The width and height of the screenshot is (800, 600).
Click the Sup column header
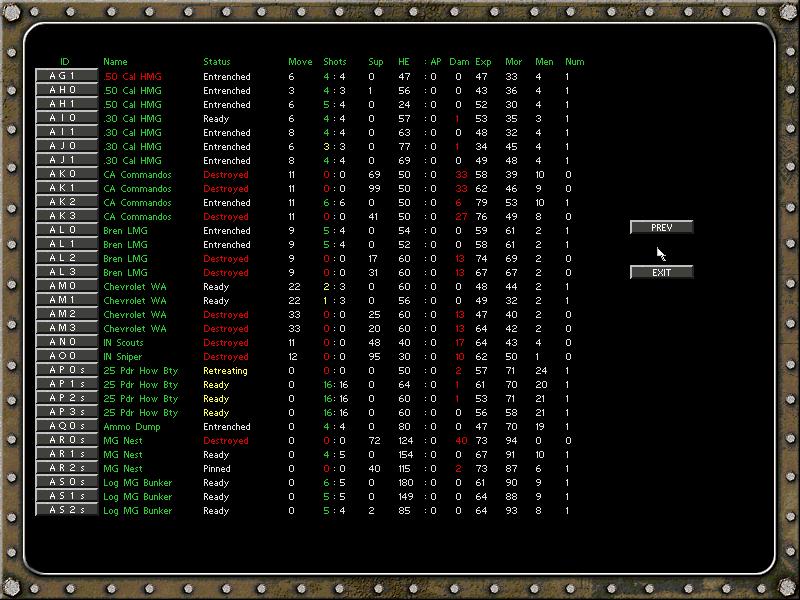click(x=376, y=62)
